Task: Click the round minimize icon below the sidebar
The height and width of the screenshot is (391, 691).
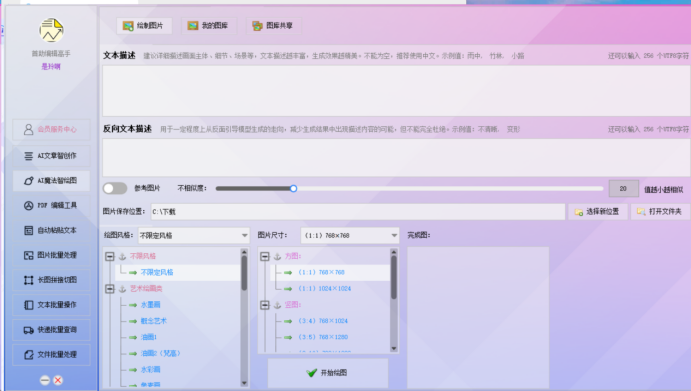Action: click(x=45, y=380)
